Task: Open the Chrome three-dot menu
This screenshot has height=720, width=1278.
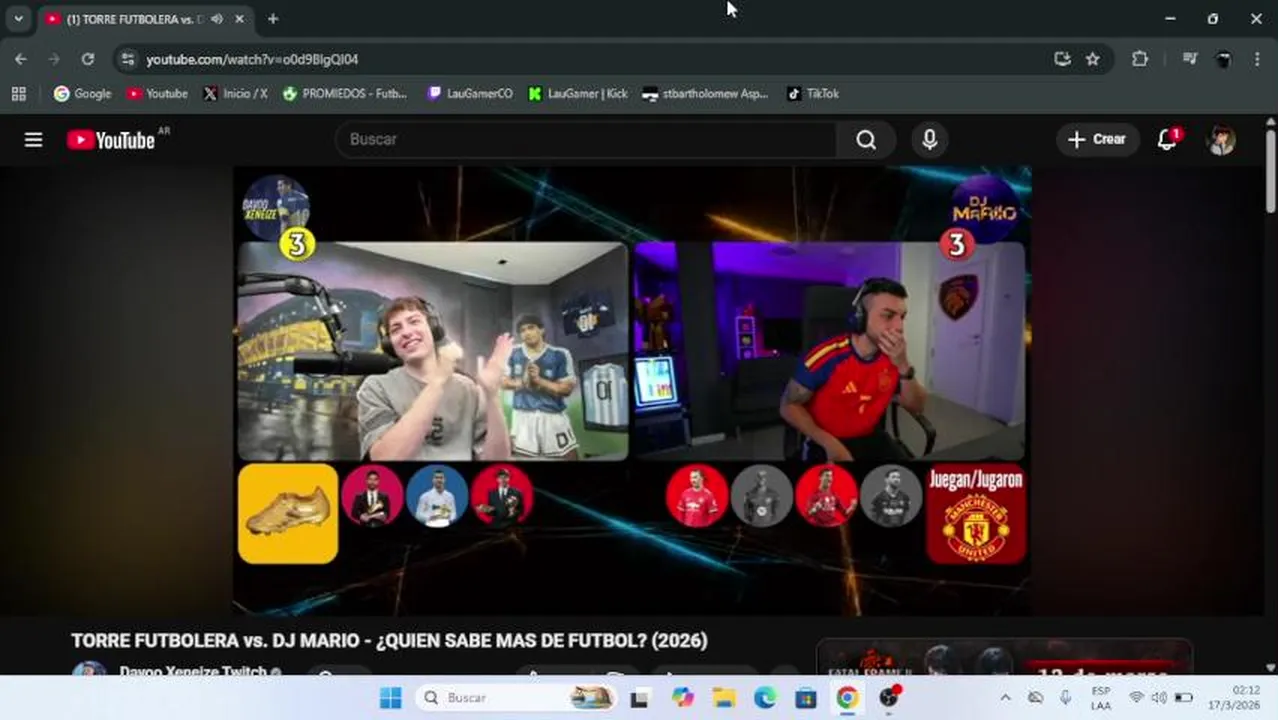Action: (x=1257, y=59)
